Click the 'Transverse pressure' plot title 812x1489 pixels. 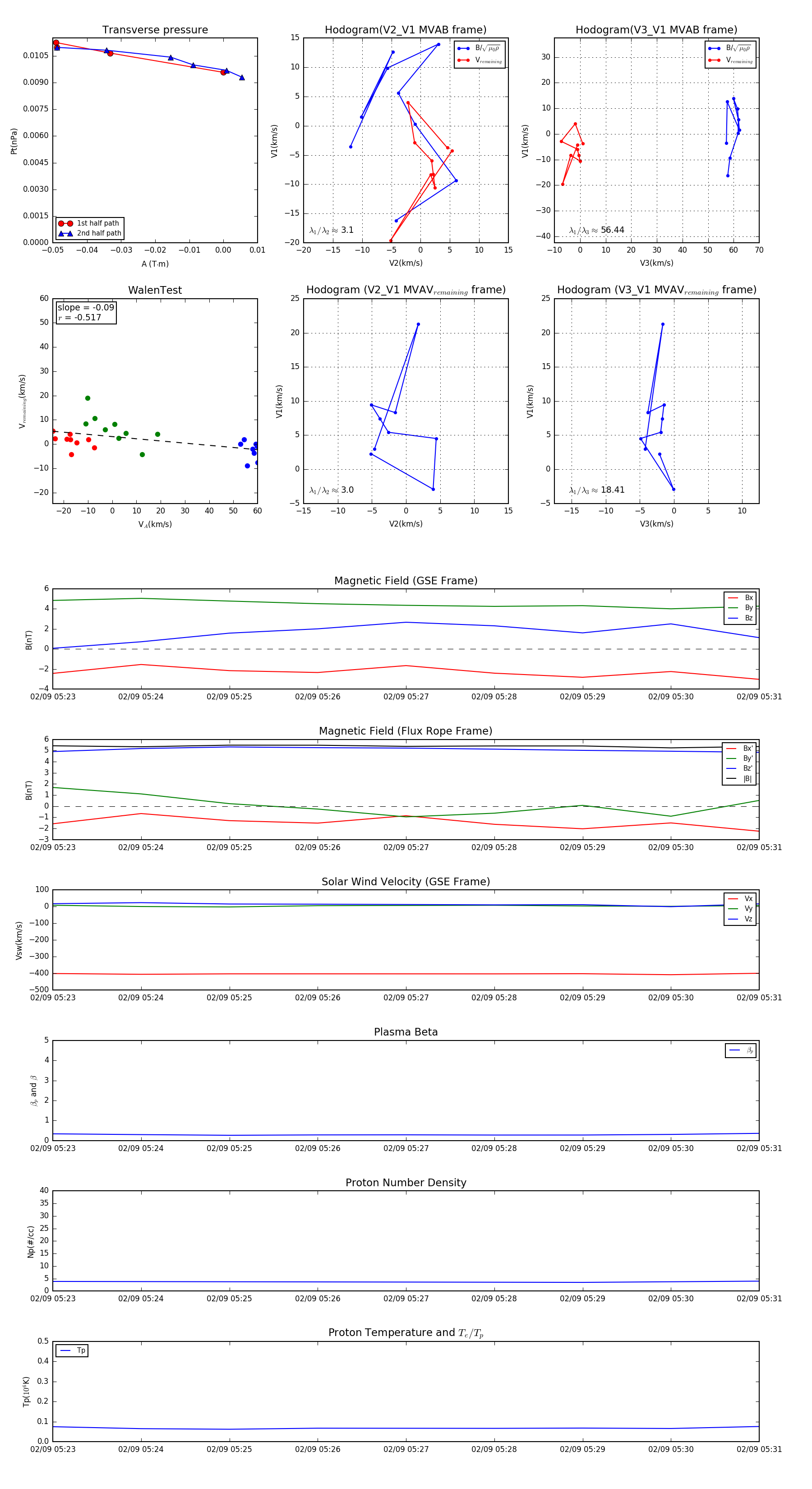click(x=155, y=30)
